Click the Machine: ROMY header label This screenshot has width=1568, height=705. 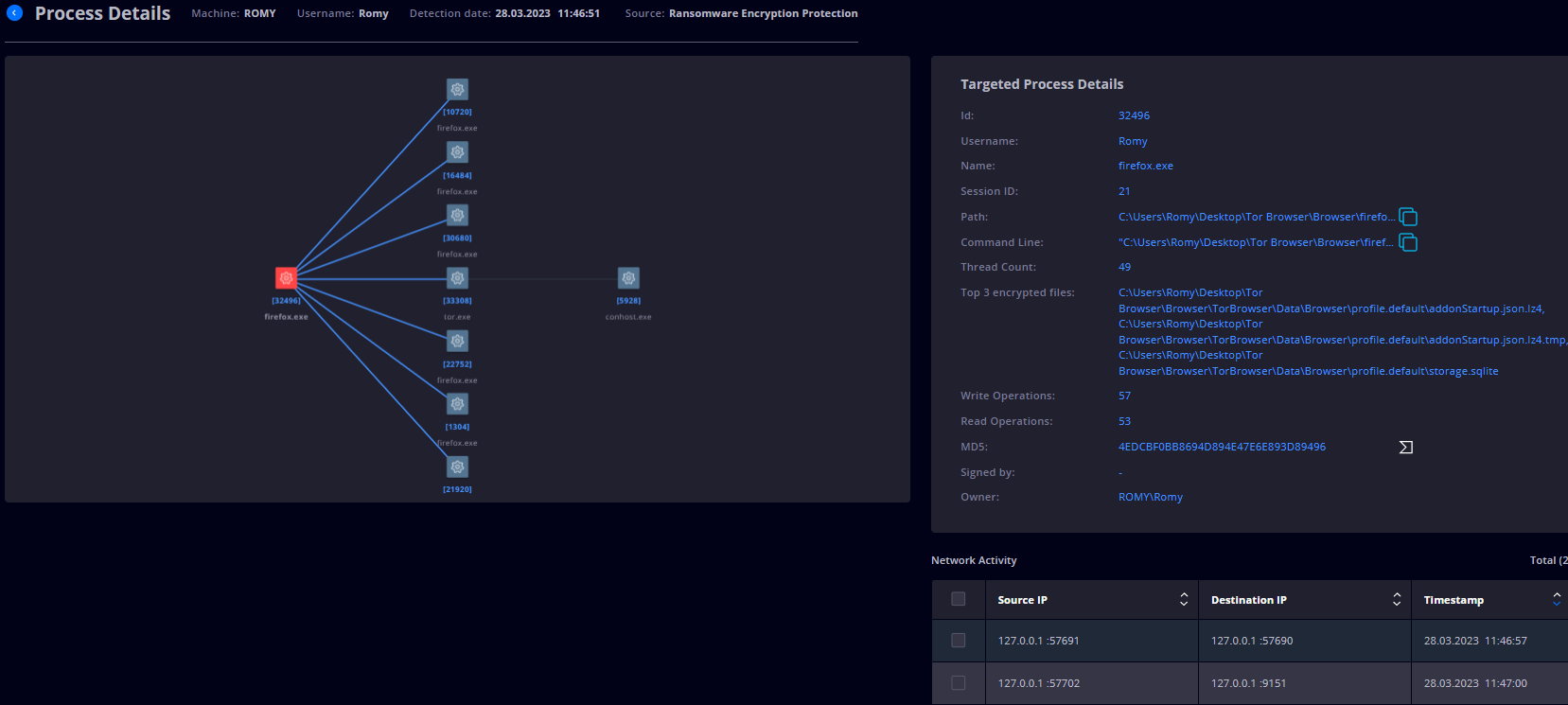[x=234, y=13]
